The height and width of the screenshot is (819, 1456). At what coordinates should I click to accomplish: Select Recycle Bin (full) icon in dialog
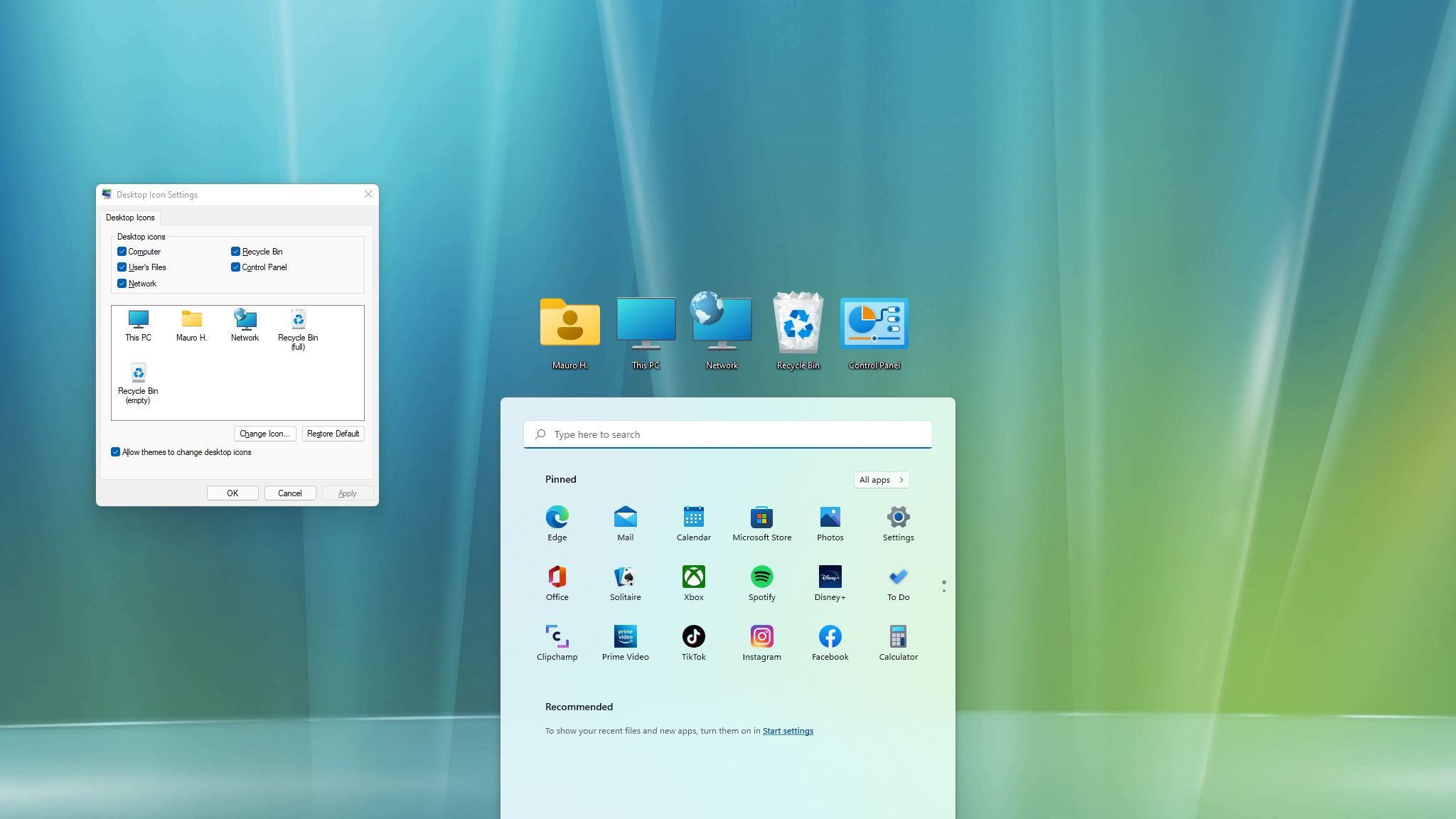click(298, 321)
